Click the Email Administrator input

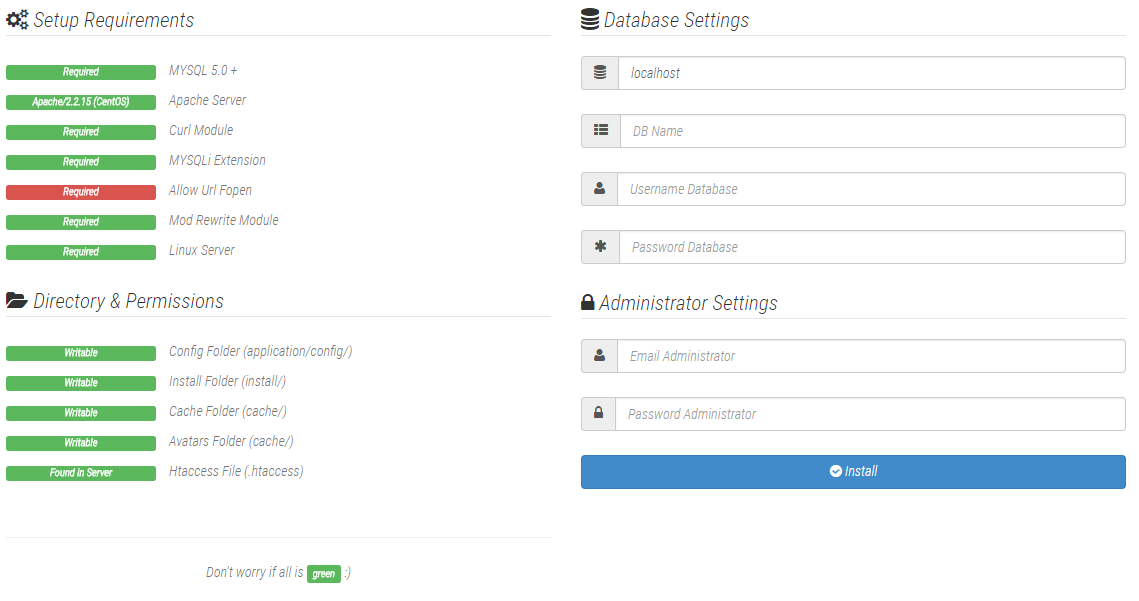[870, 356]
